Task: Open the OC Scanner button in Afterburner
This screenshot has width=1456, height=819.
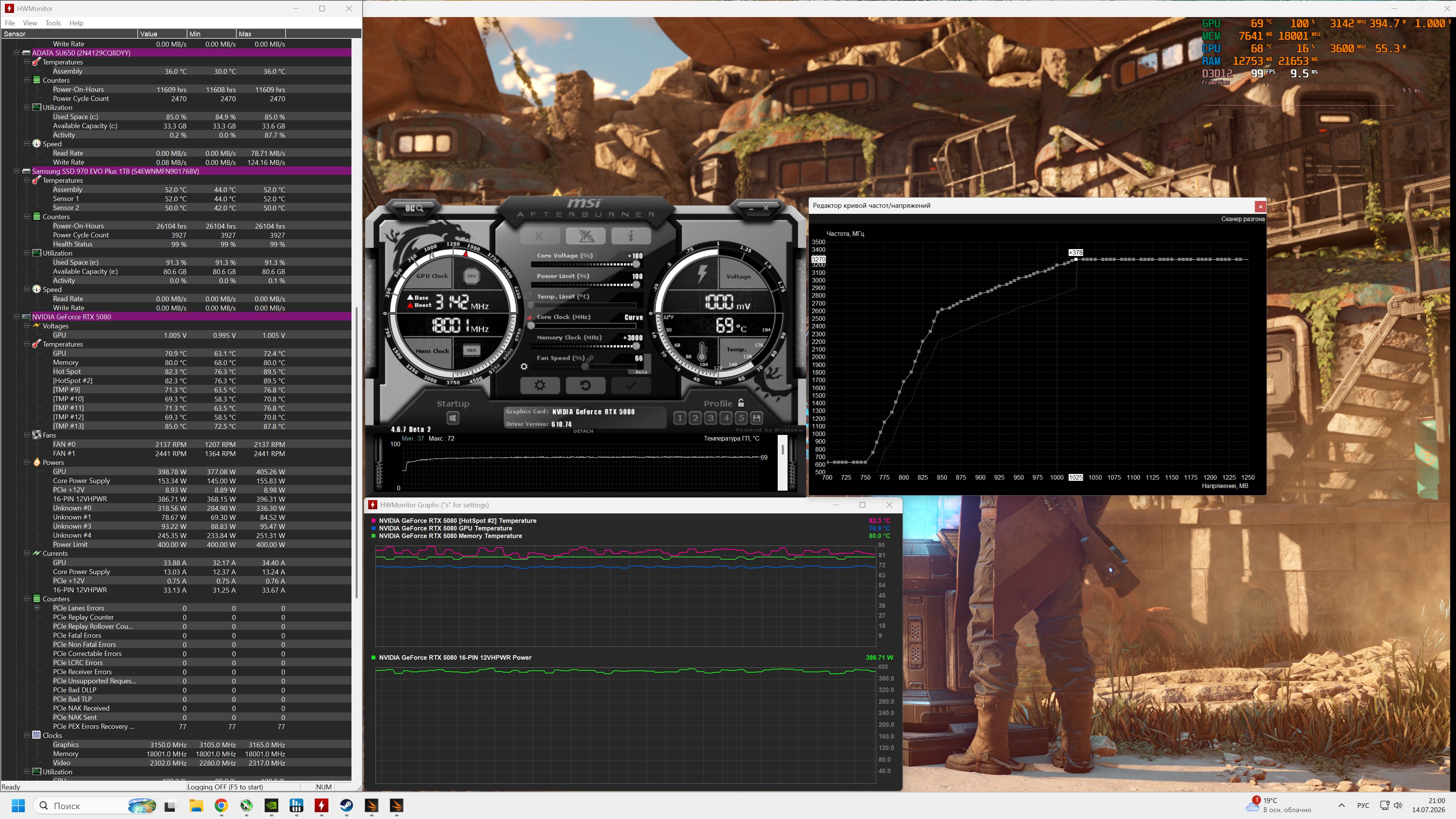Action: (414, 208)
